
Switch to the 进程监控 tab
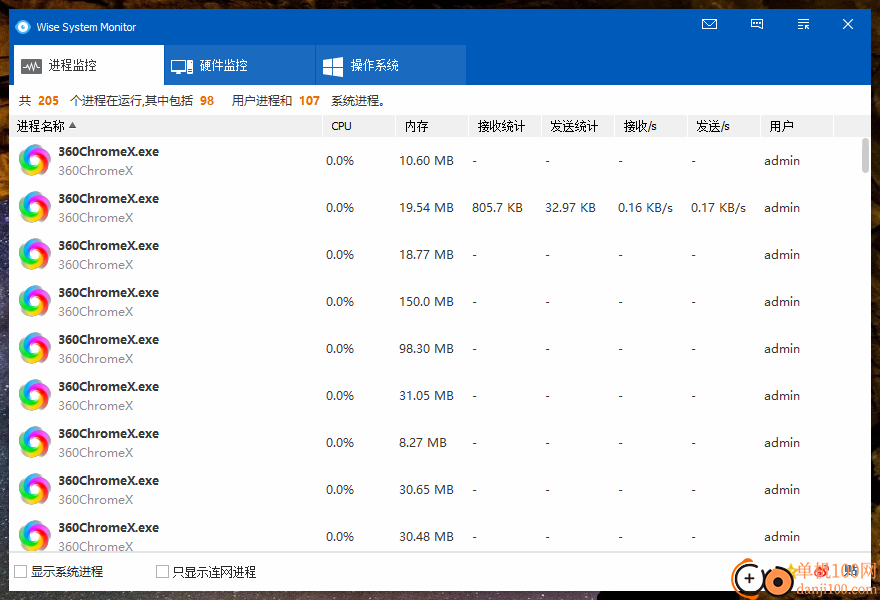point(89,65)
